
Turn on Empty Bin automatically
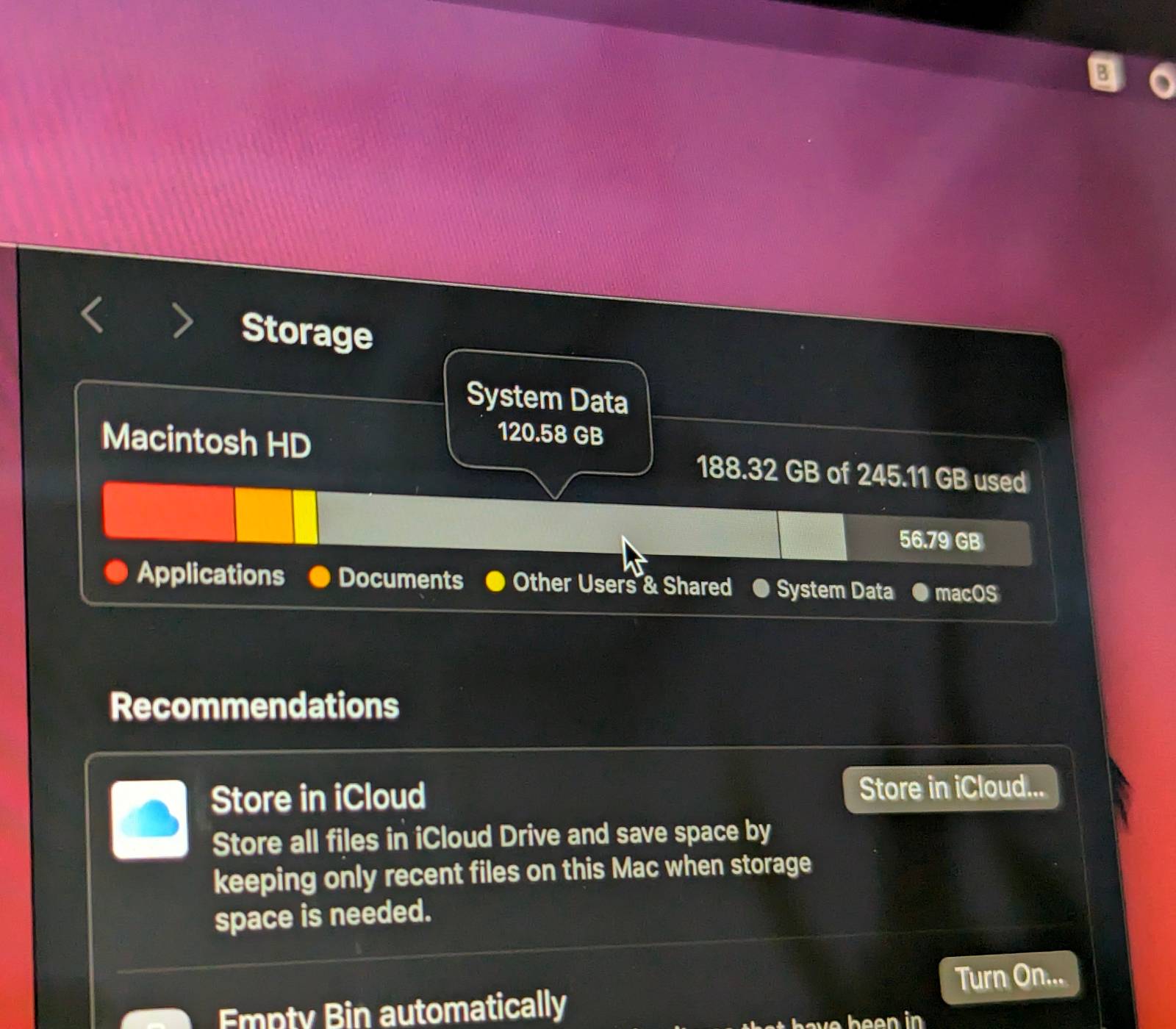(x=1009, y=978)
